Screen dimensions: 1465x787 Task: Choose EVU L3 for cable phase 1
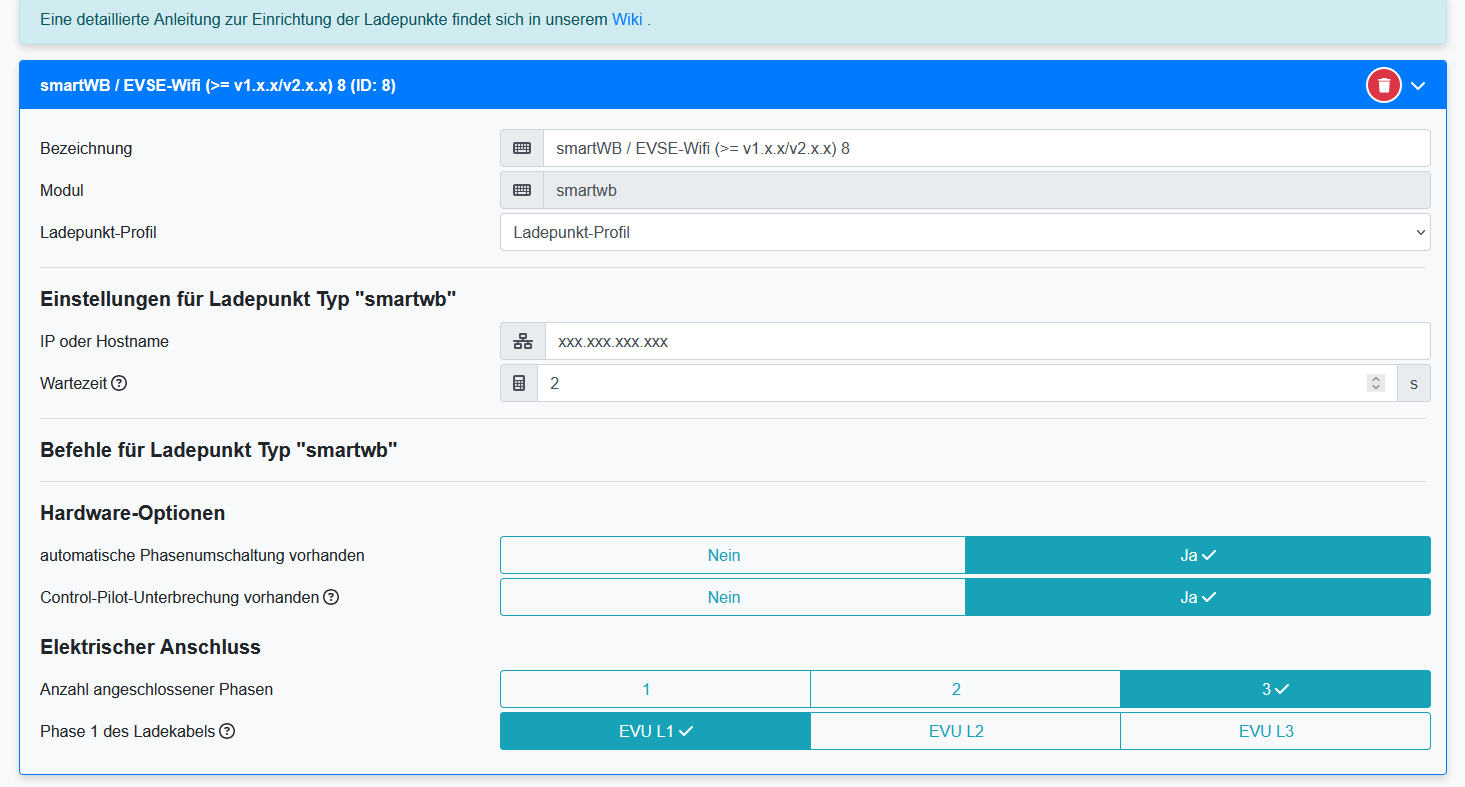pyautogui.click(x=1276, y=731)
